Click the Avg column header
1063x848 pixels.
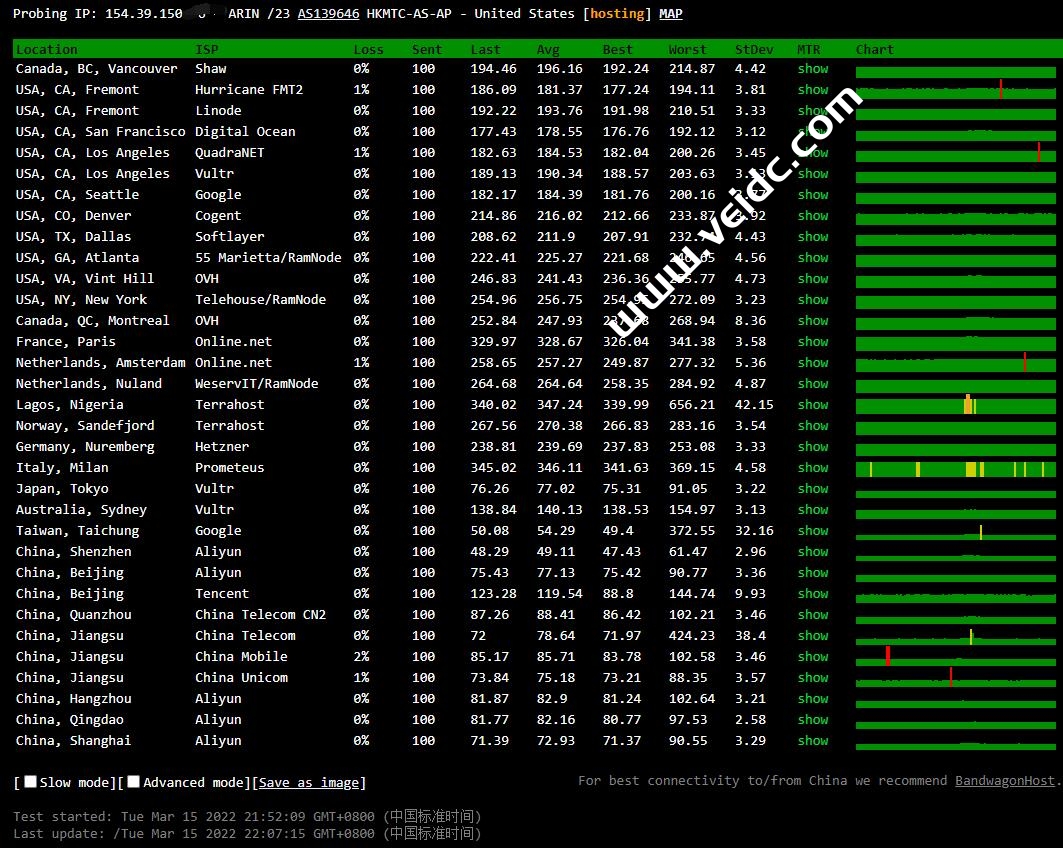[x=548, y=49]
